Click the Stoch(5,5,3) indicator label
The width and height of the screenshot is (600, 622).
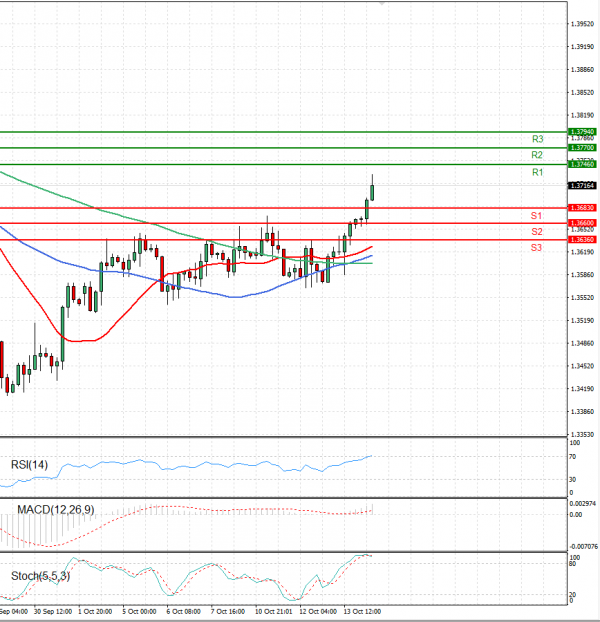[40, 576]
